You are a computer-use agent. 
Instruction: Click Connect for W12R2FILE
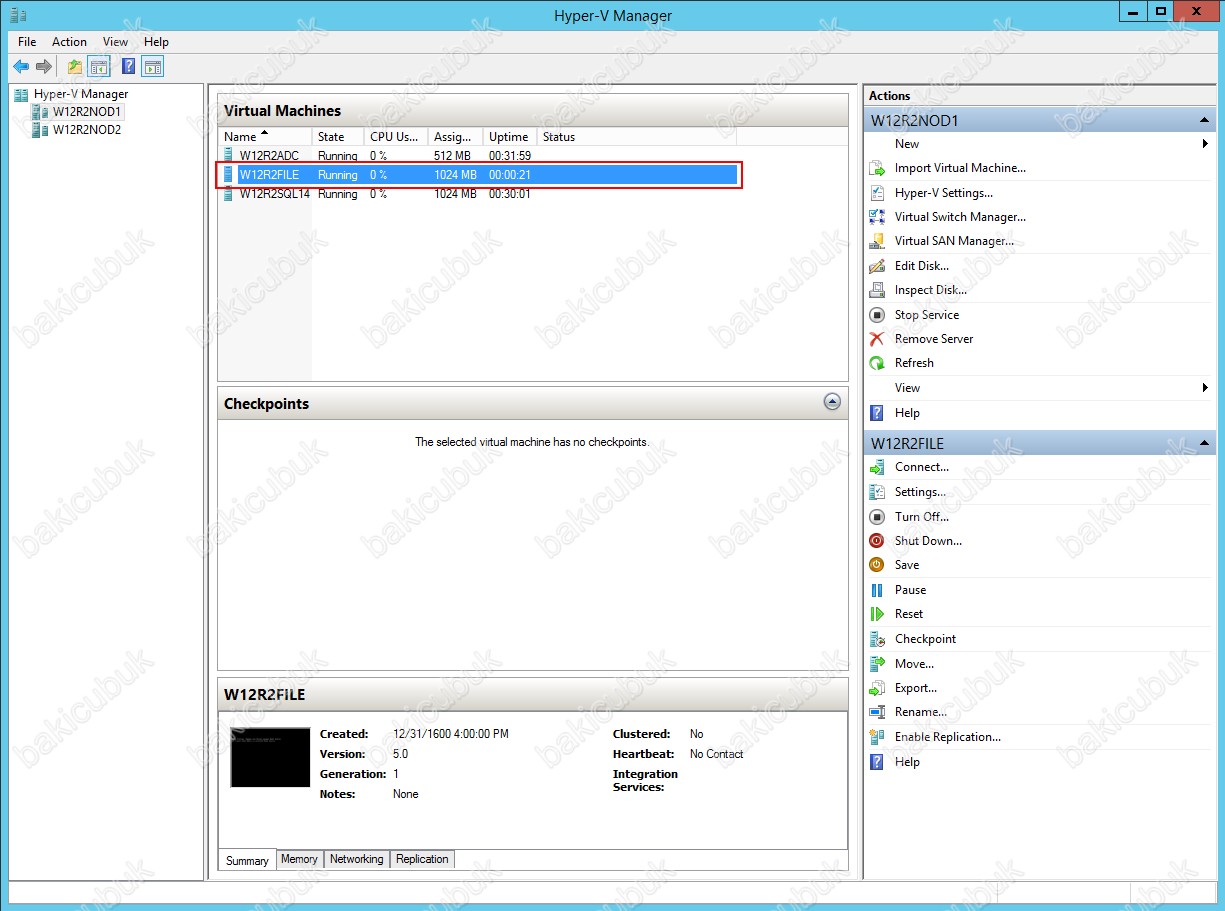pyautogui.click(x=922, y=467)
